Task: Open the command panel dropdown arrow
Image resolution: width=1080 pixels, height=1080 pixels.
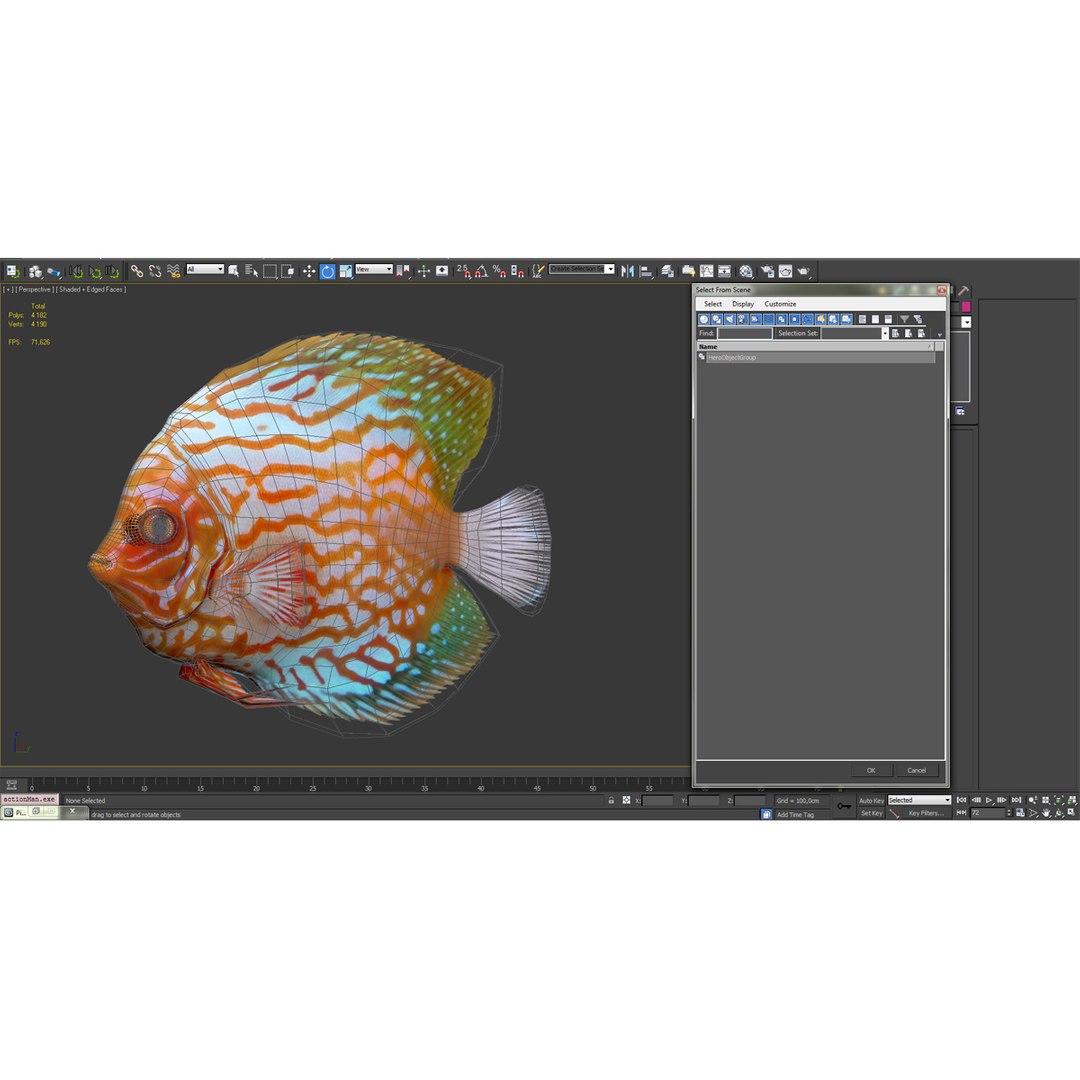Action: (966, 322)
